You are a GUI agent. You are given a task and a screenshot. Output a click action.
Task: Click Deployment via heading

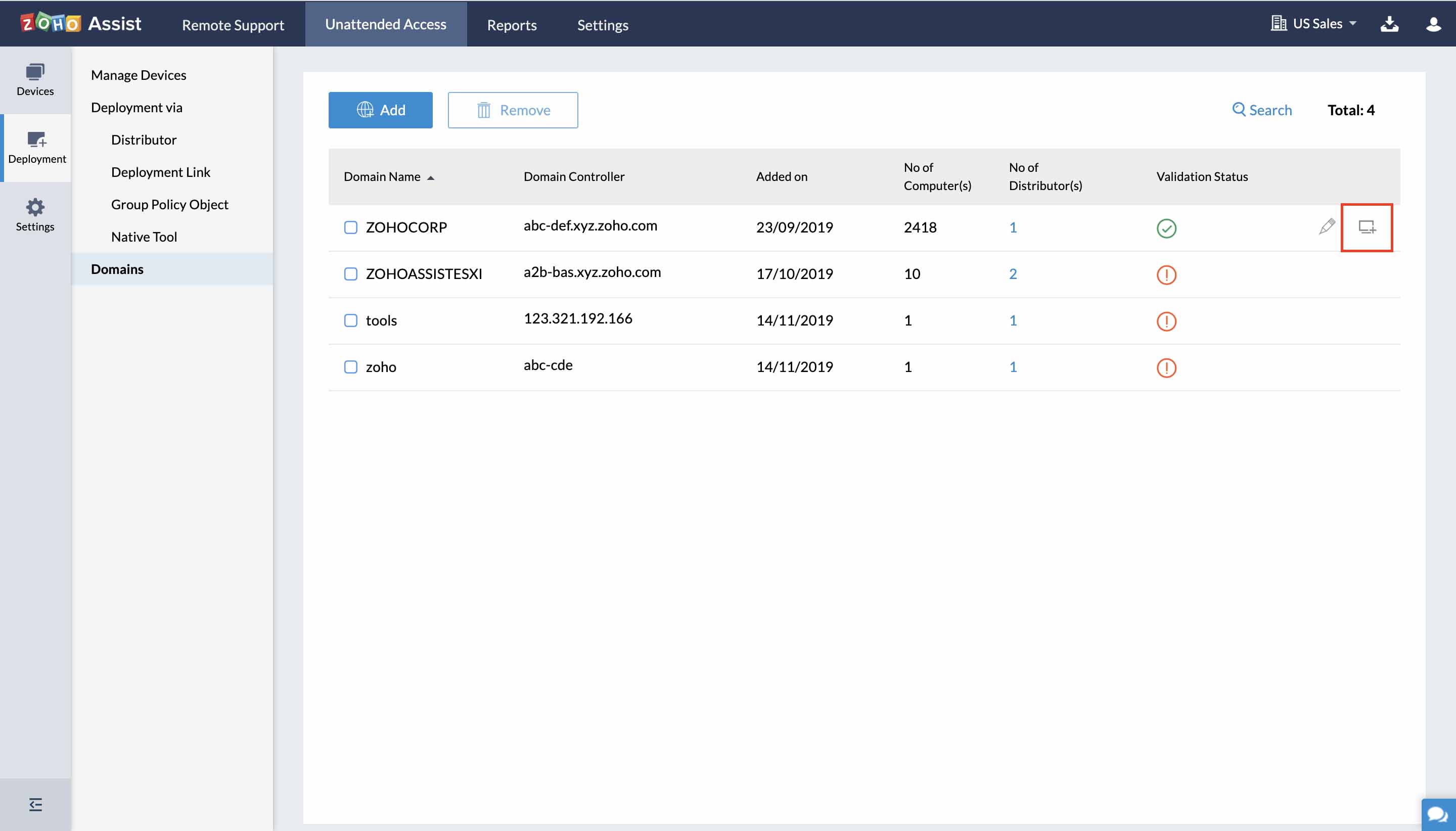pos(136,107)
